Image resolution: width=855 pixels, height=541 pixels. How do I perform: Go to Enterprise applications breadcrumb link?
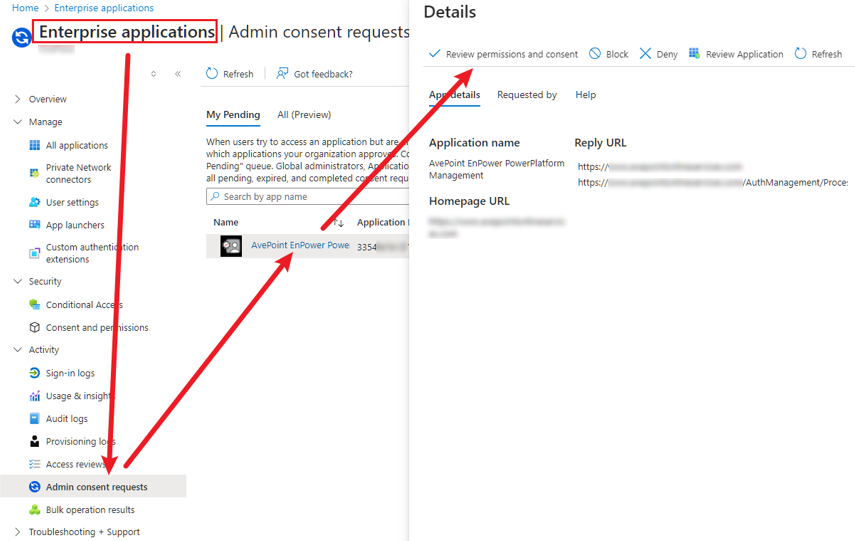point(104,8)
